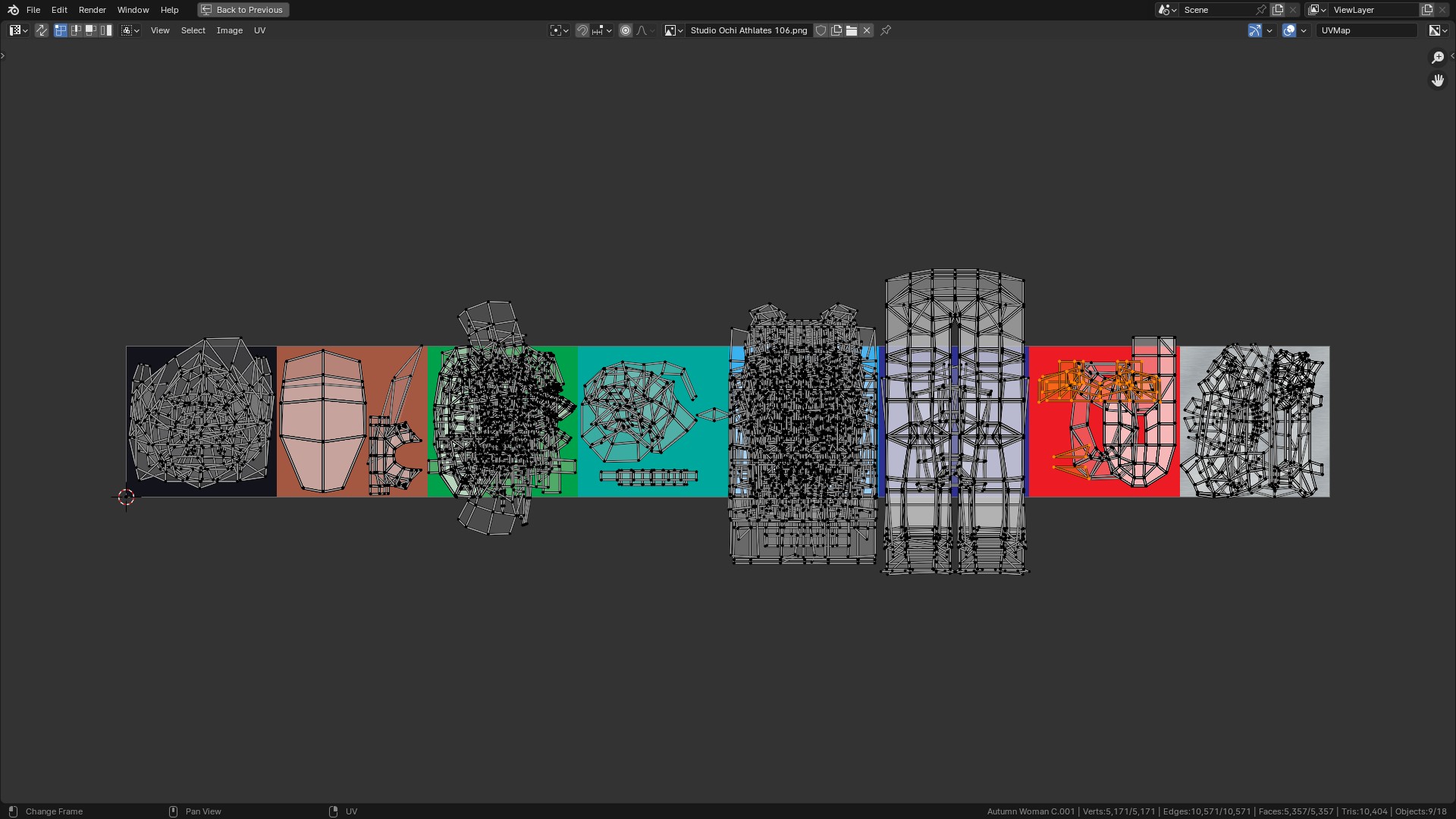Open the Render menu
Image resolution: width=1456 pixels, height=819 pixels.
click(x=92, y=10)
